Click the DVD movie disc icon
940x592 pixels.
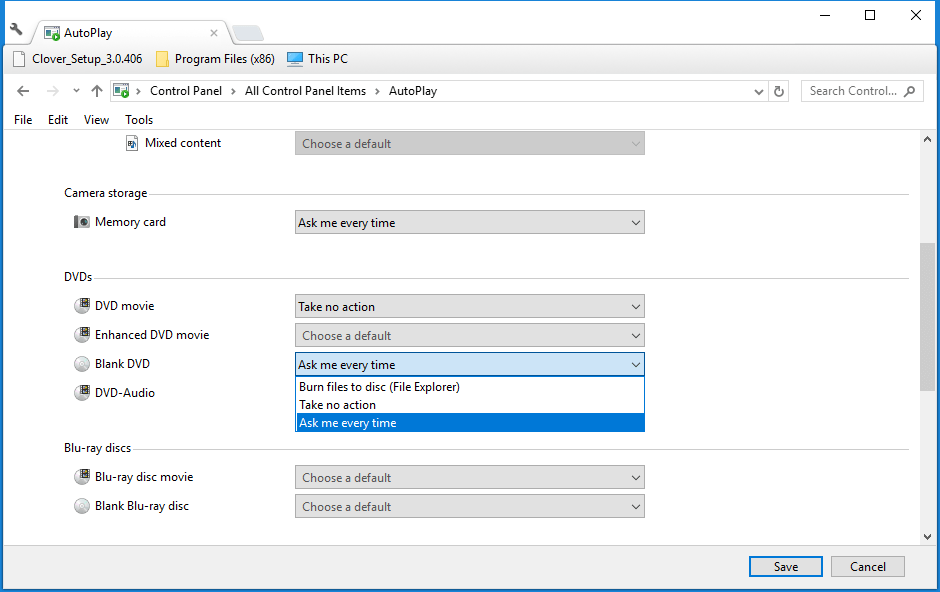click(81, 306)
